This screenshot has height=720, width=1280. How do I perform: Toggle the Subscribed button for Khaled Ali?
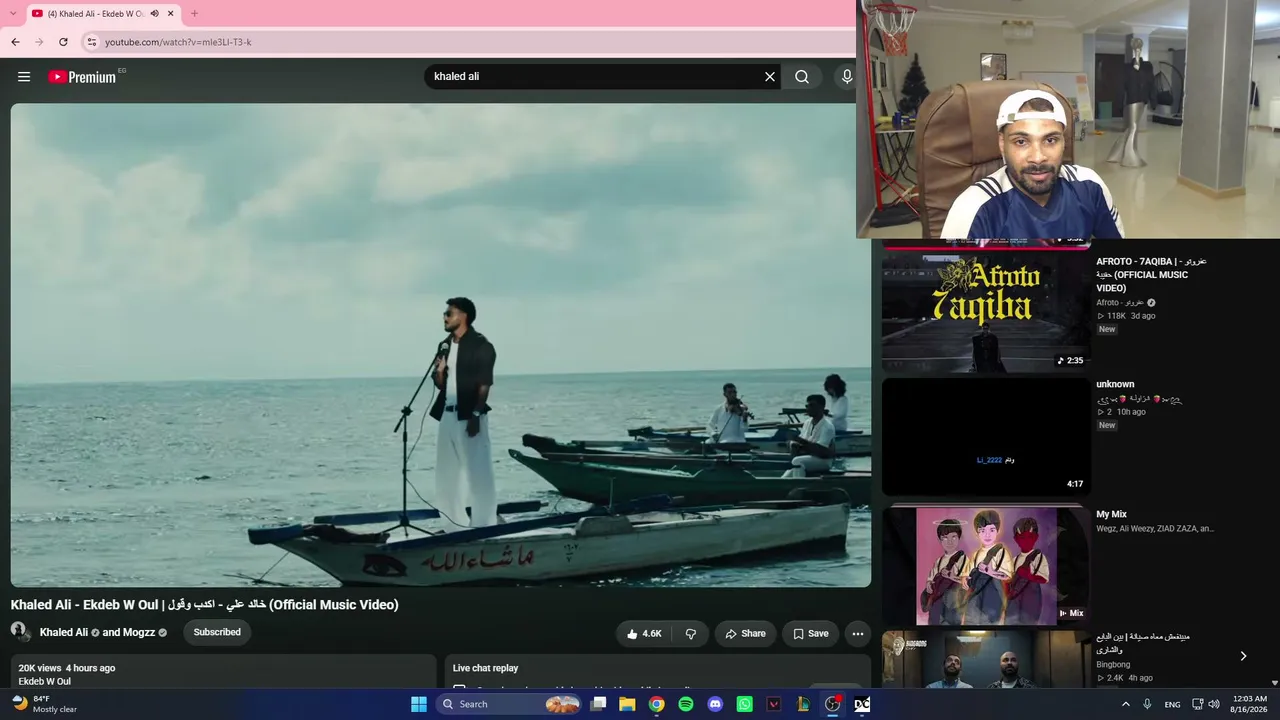217,632
